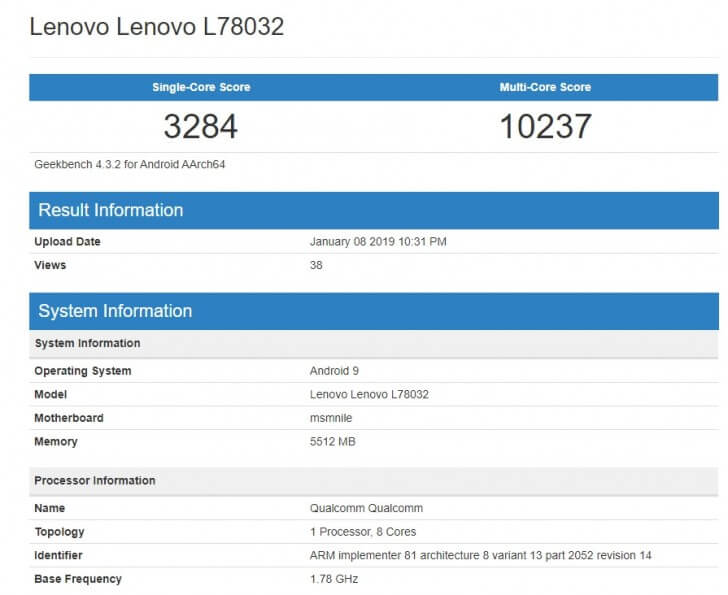Click the 5512 MB memory value
The width and height of the screenshot is (728, 595).
[x=333, y=442]
